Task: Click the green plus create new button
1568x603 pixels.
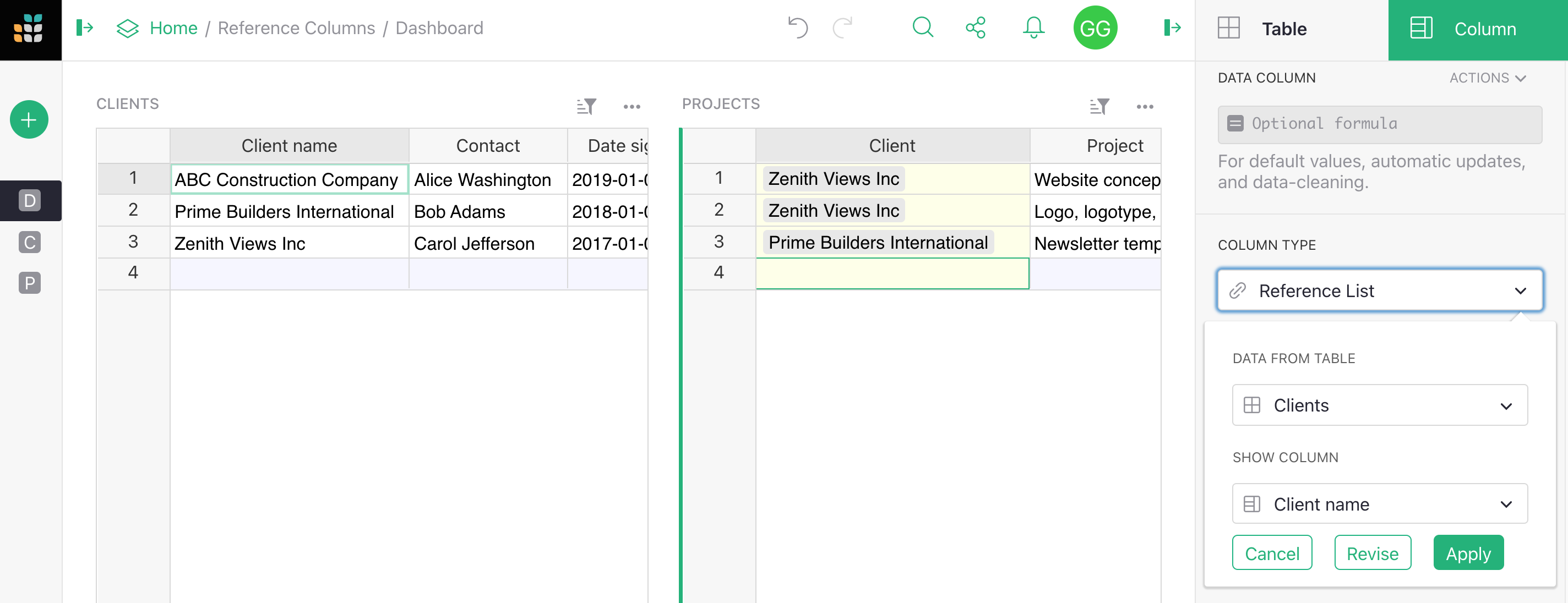Action: pyautogui.click(x=29, y=120)
